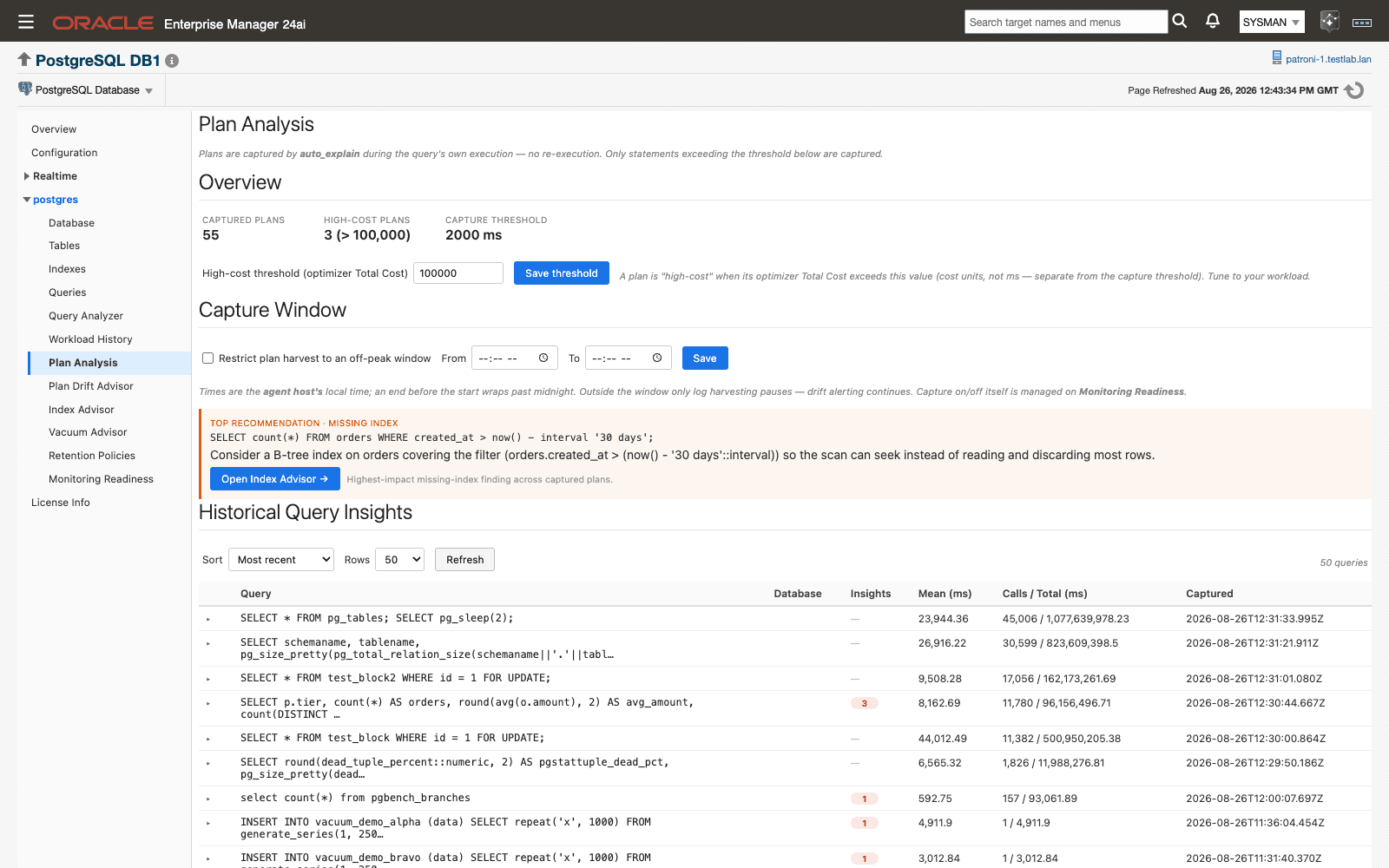Go to Query Analyzer sidebar item
This screenshot has width=1389, height=868.
86,316
